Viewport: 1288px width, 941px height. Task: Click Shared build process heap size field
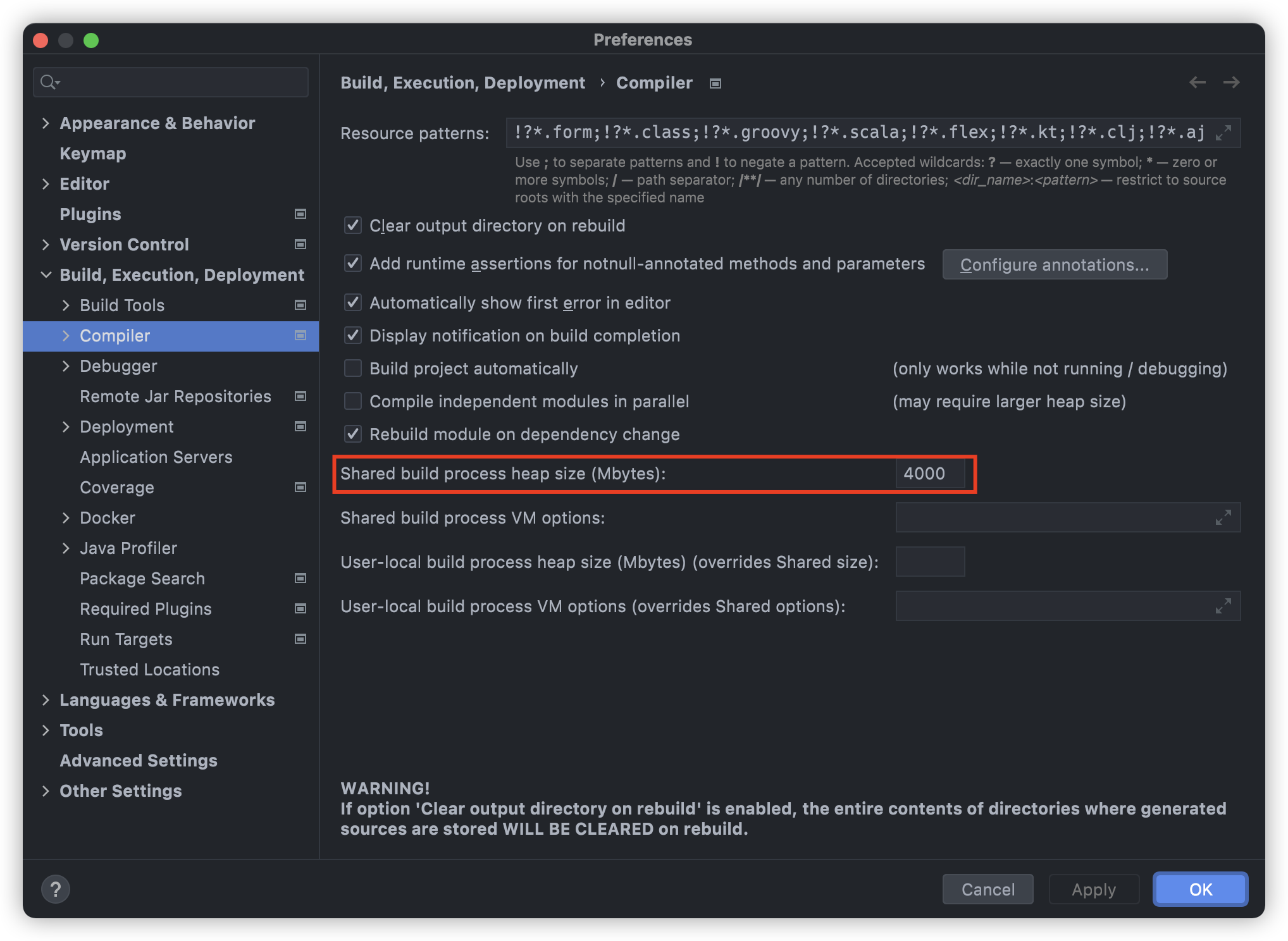930,473
